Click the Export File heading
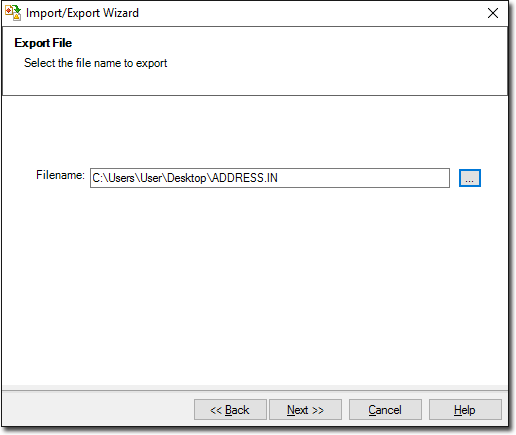This screenshot has width=516, height=435. pyautogui.click(x=43, y=43)
